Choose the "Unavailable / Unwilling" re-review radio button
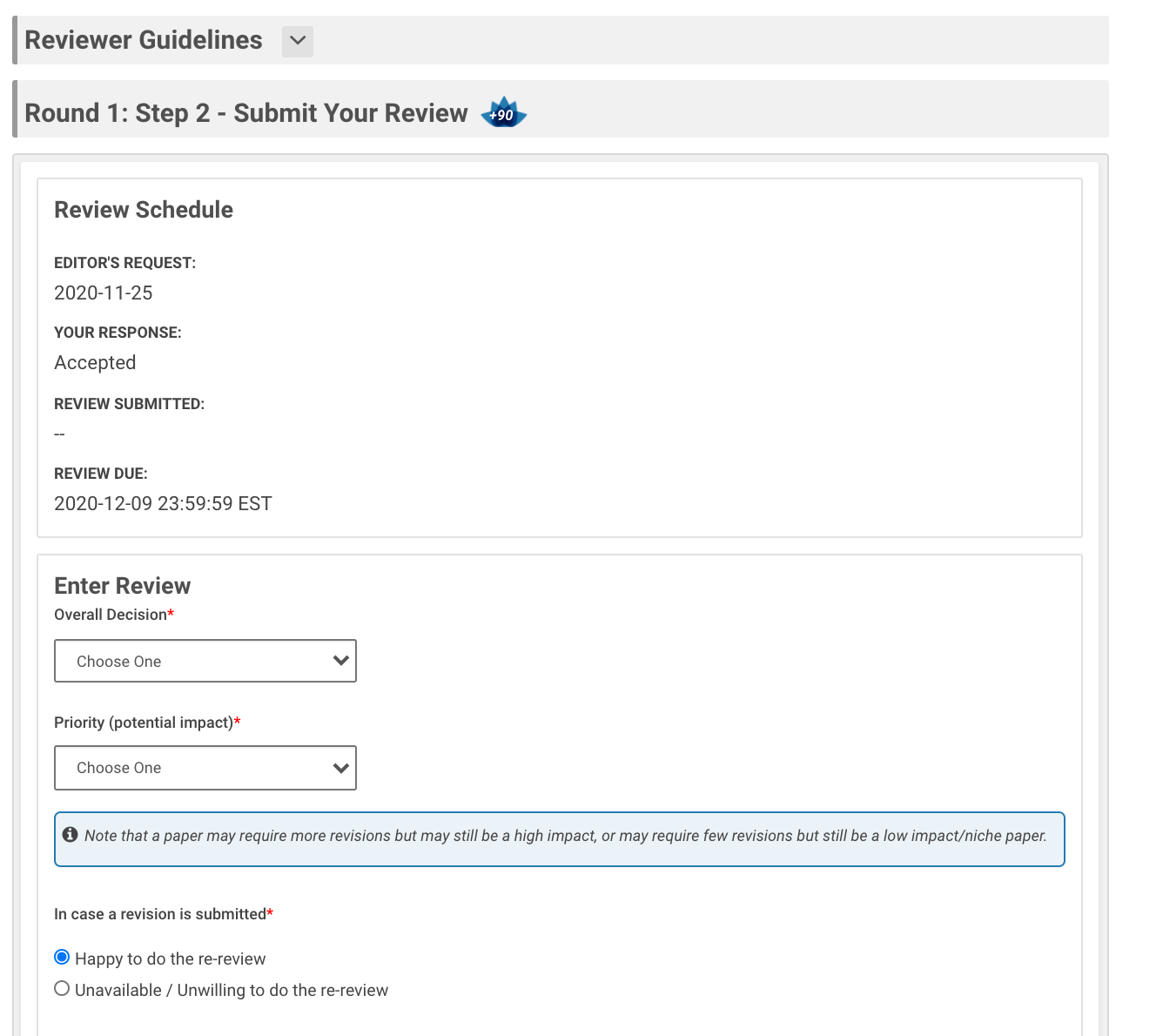1163x1036 pixels. point(62,989)
